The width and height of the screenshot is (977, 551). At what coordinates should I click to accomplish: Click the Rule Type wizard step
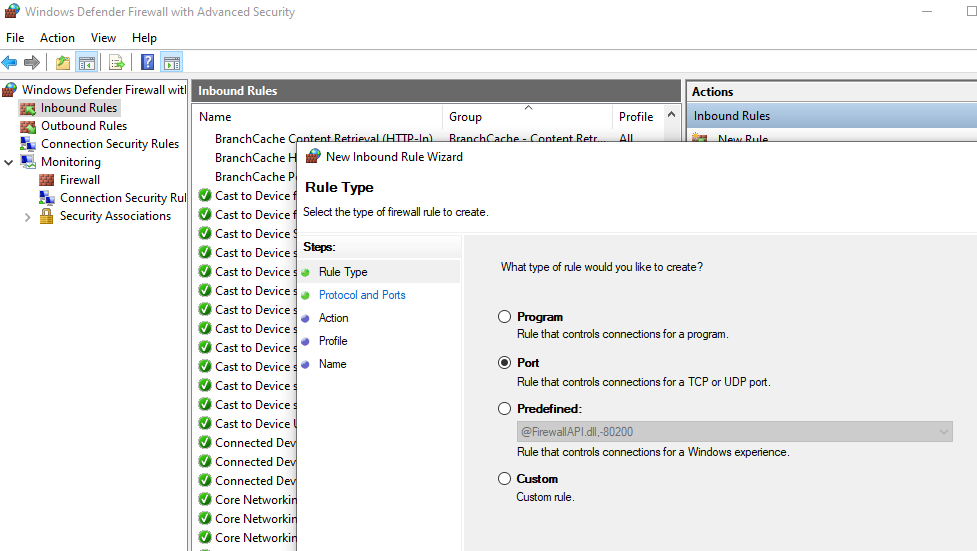click(x=343, y=272)
